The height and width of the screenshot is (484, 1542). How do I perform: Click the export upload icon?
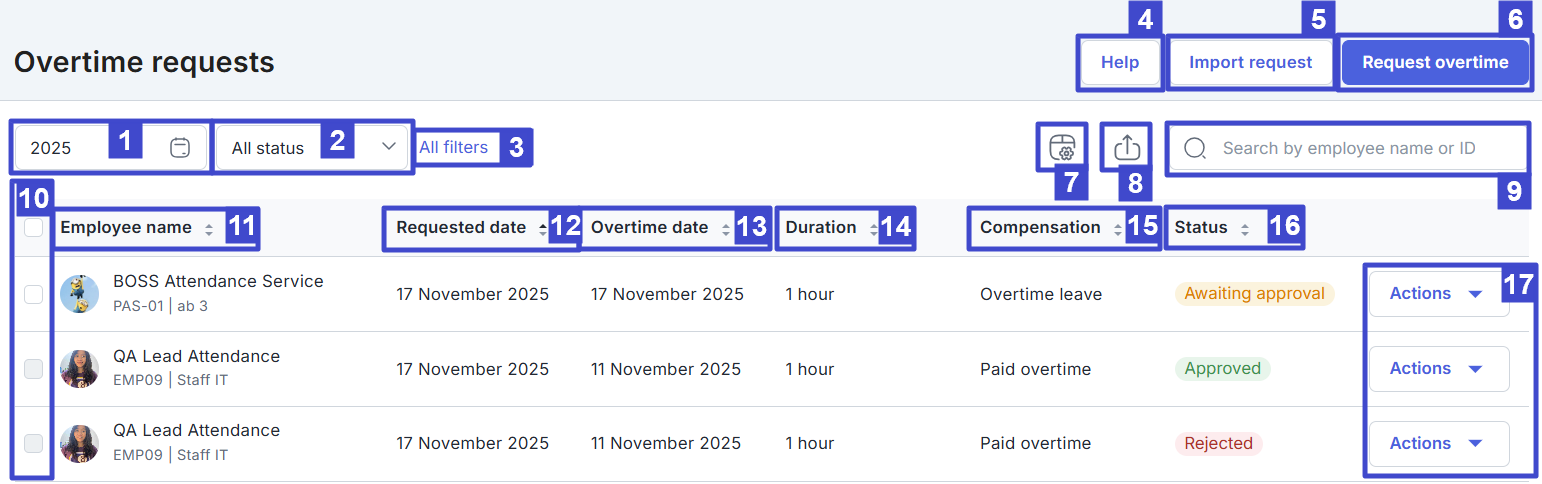(1127, 148)
